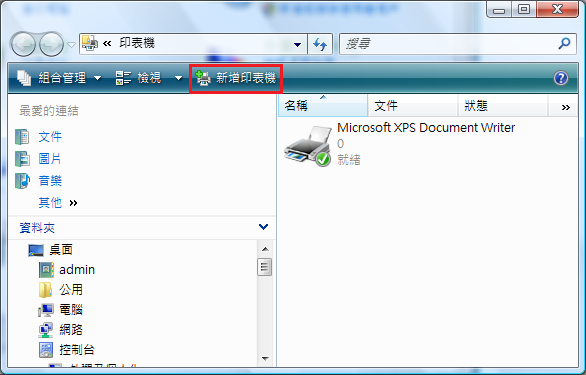The width and height of the screenshot is (586, 375).
Task: Sort by the 文件 column header
Action: pyautogui.click(x=413, y=105)
